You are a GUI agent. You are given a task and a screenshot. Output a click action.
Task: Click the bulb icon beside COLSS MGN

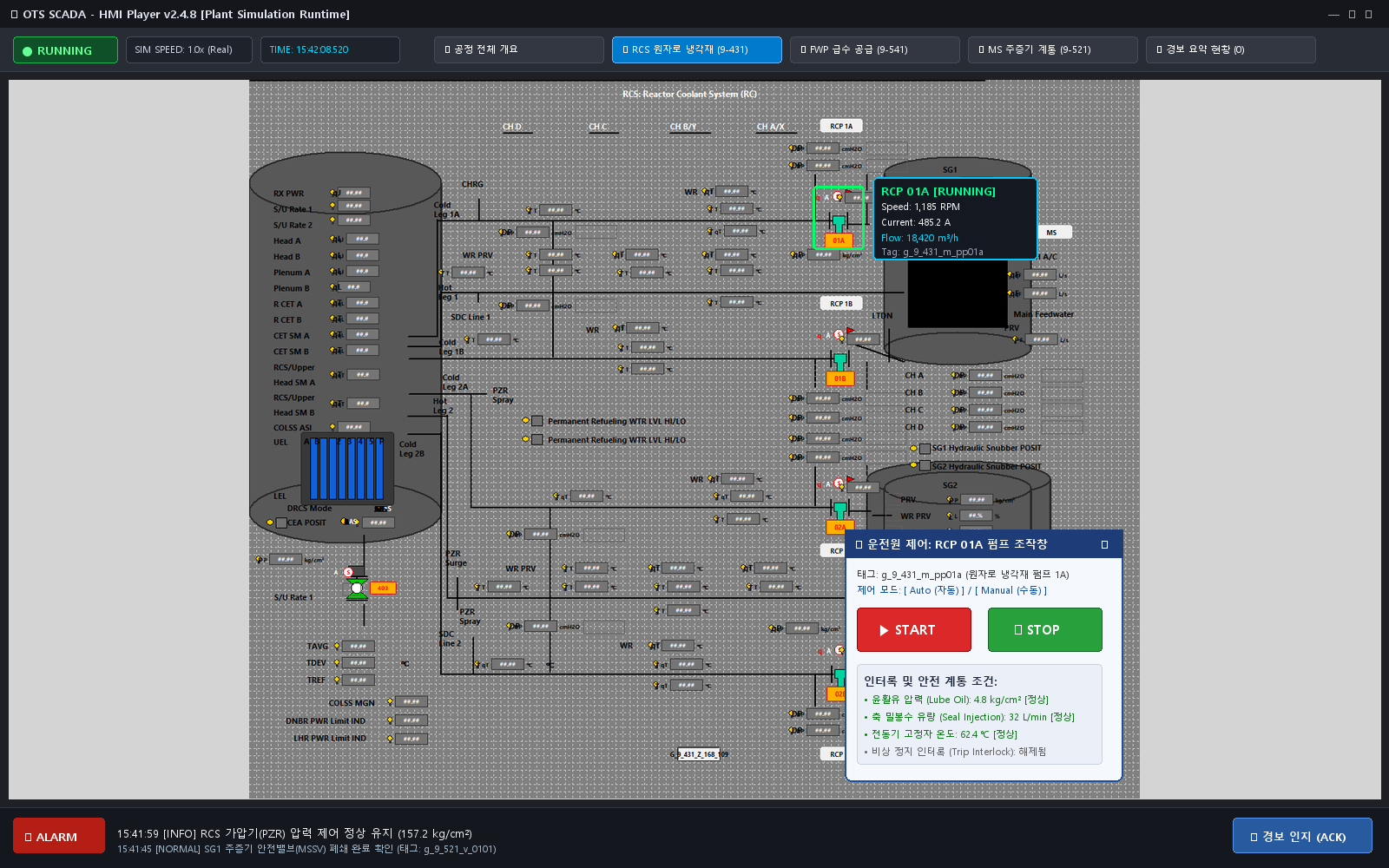tap(391, 701)
